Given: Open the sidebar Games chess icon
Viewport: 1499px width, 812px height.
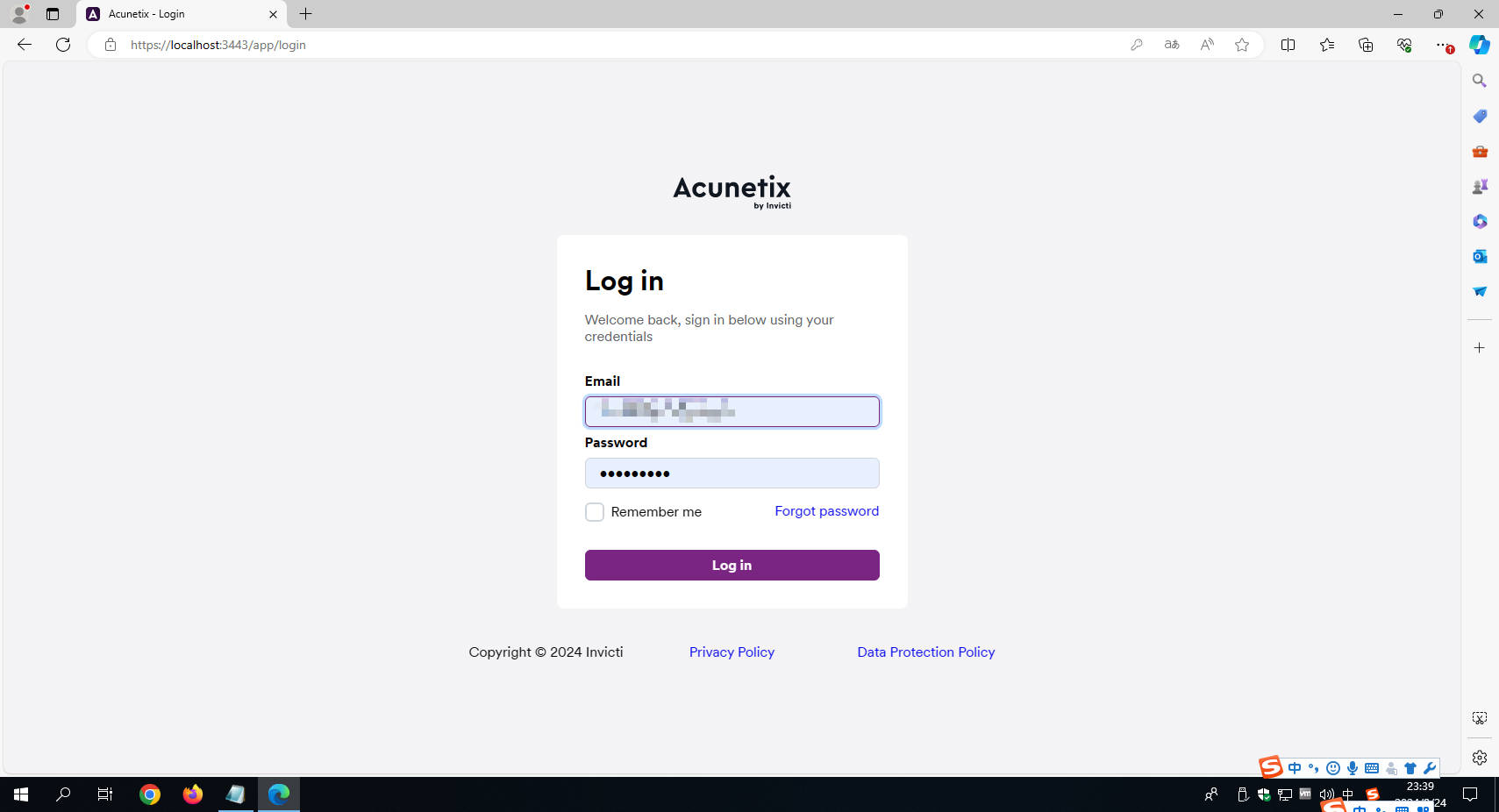Looking at the screenshot, I should (x=1480, y=186).
